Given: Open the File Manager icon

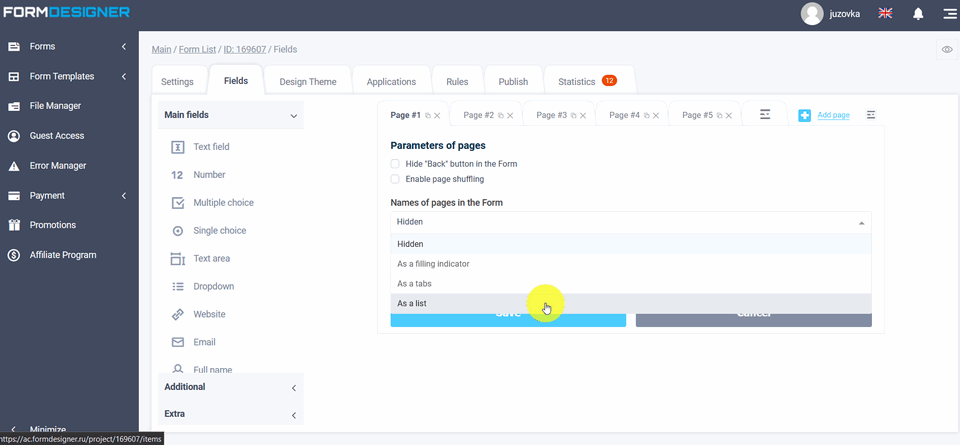Looking at the screenshot, I should pos(13,106).
